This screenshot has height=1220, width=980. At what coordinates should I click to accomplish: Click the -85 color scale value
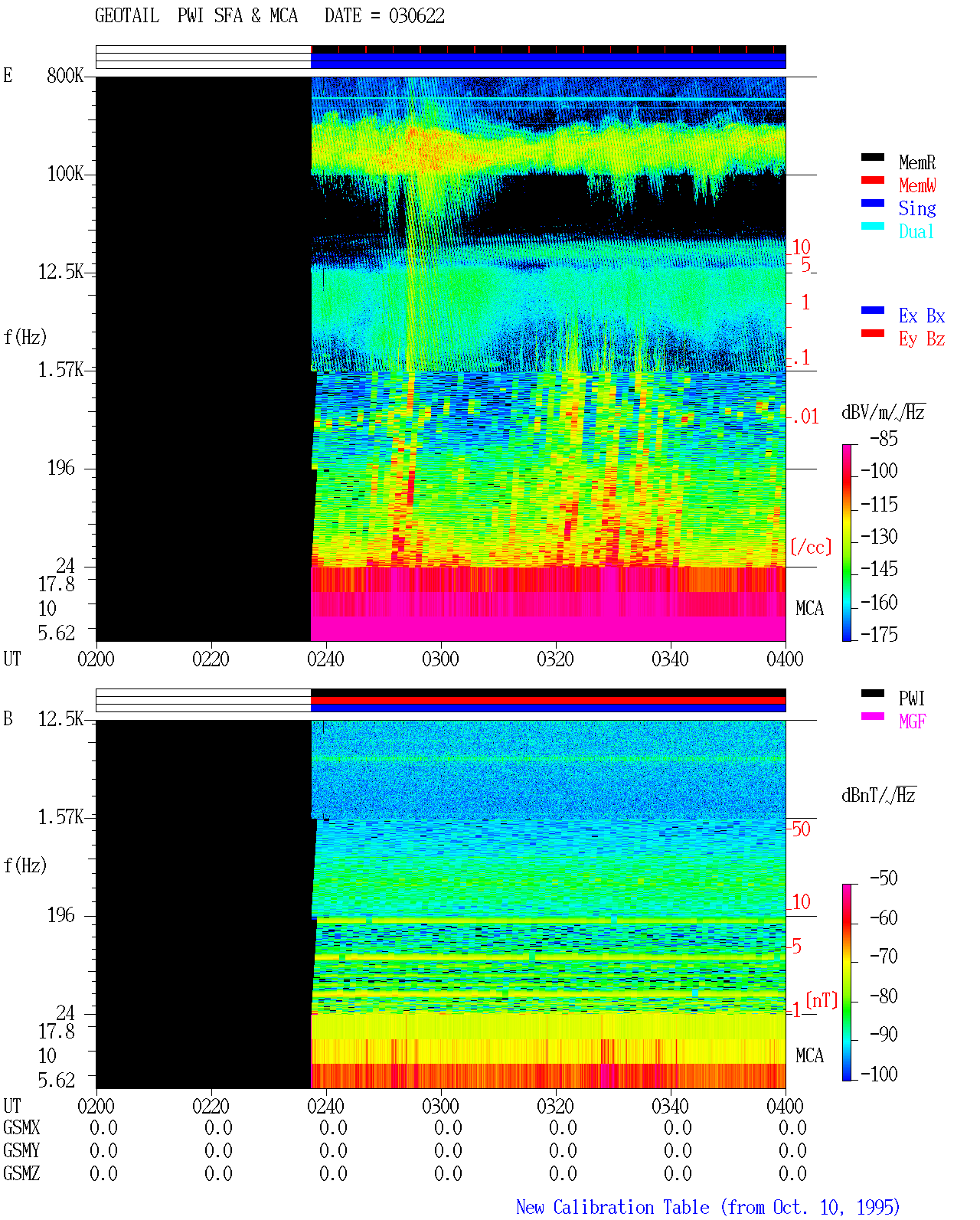coord(884,439)
